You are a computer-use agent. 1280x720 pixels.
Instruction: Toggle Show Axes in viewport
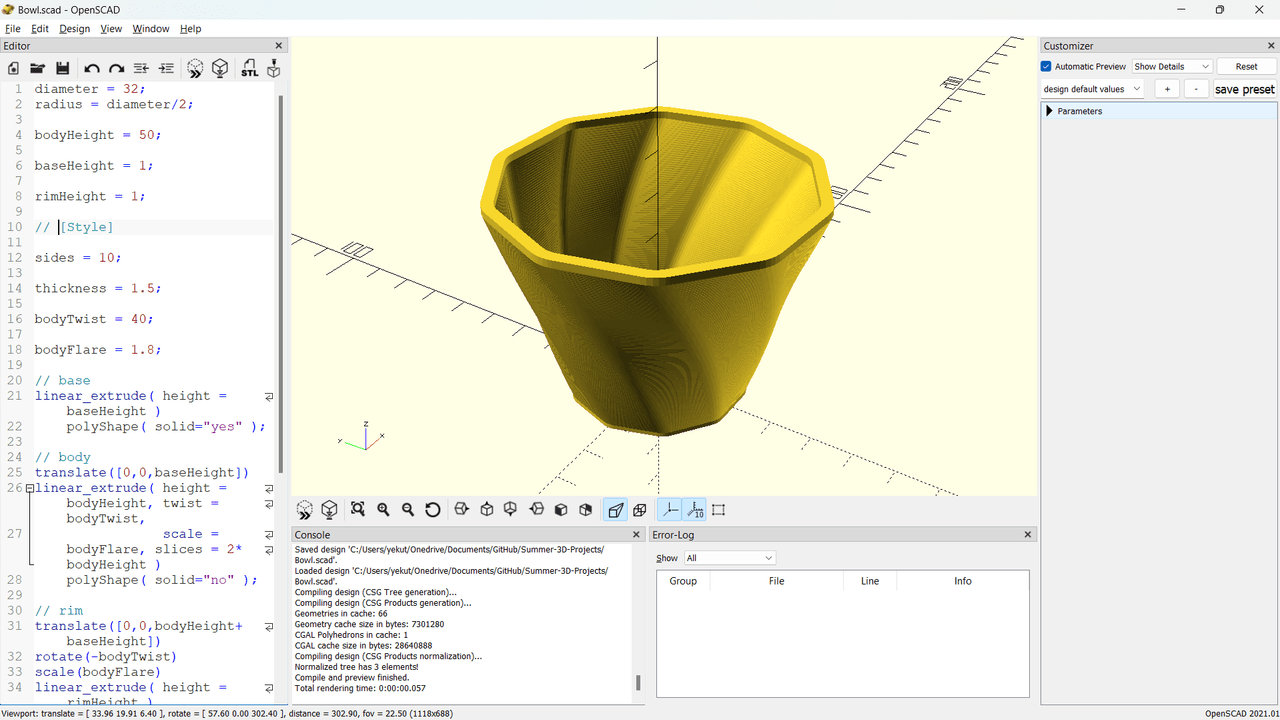click(x=670, y=510)
